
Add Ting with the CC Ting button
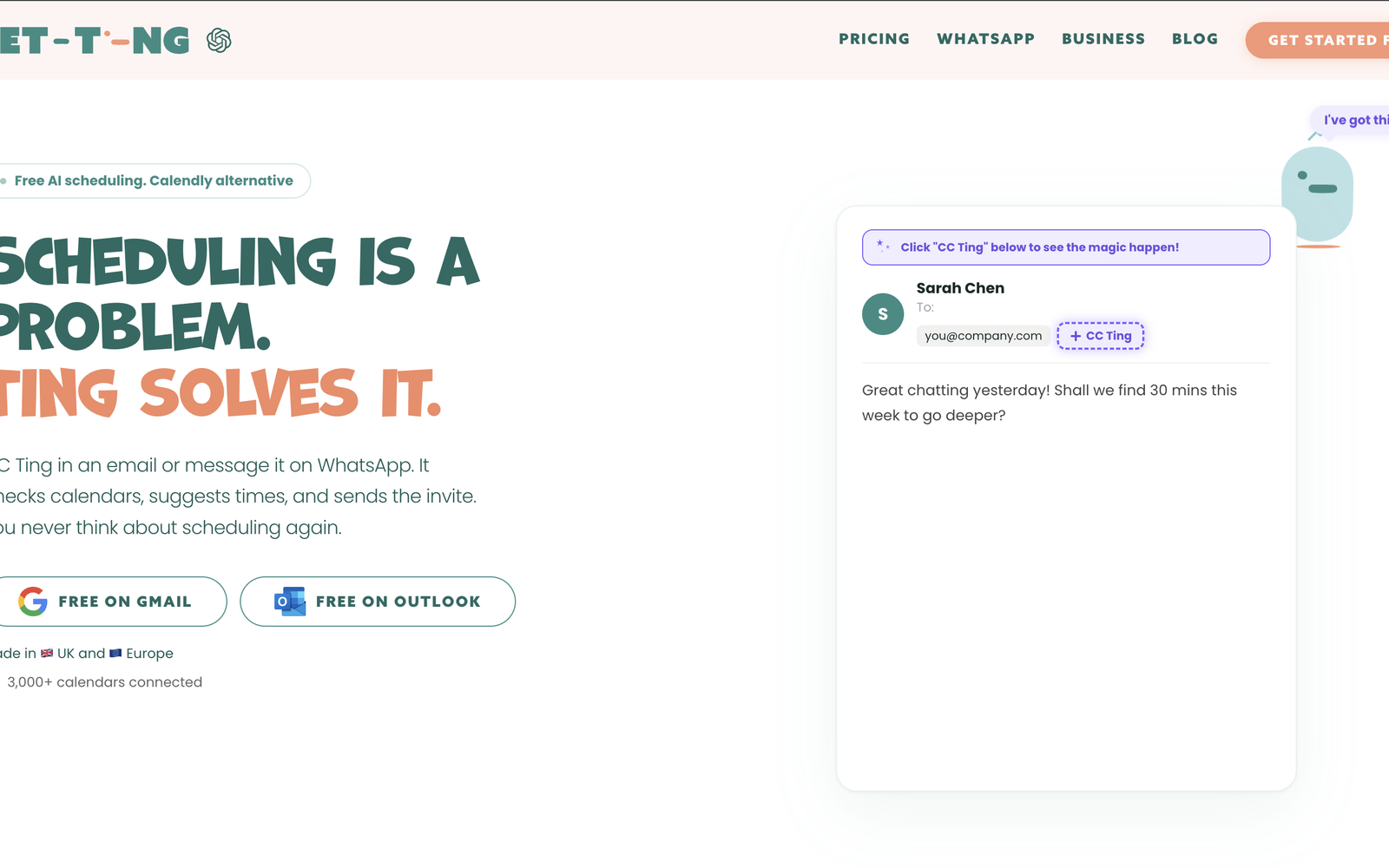(1101, 336)
